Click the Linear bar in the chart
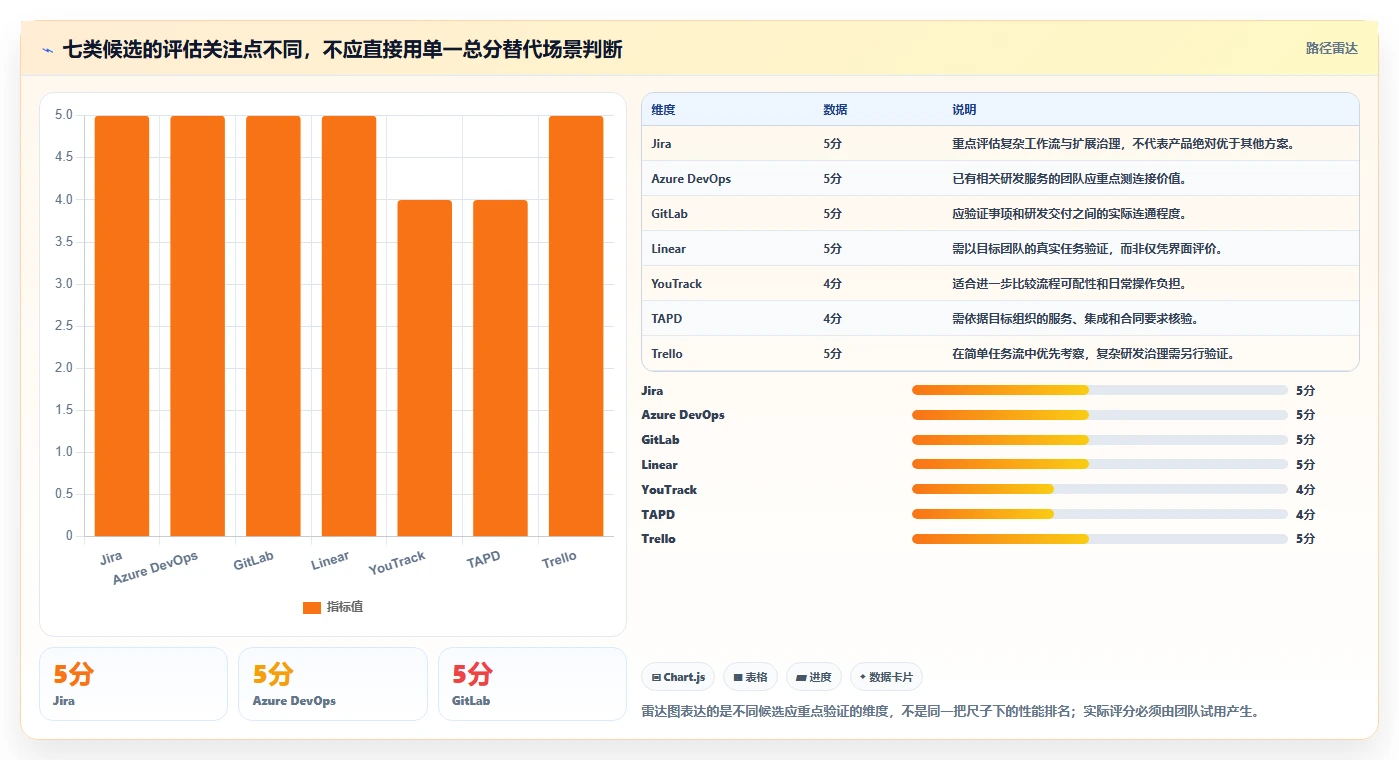Screen dimensions: 1399x760 tap(349, 326)
